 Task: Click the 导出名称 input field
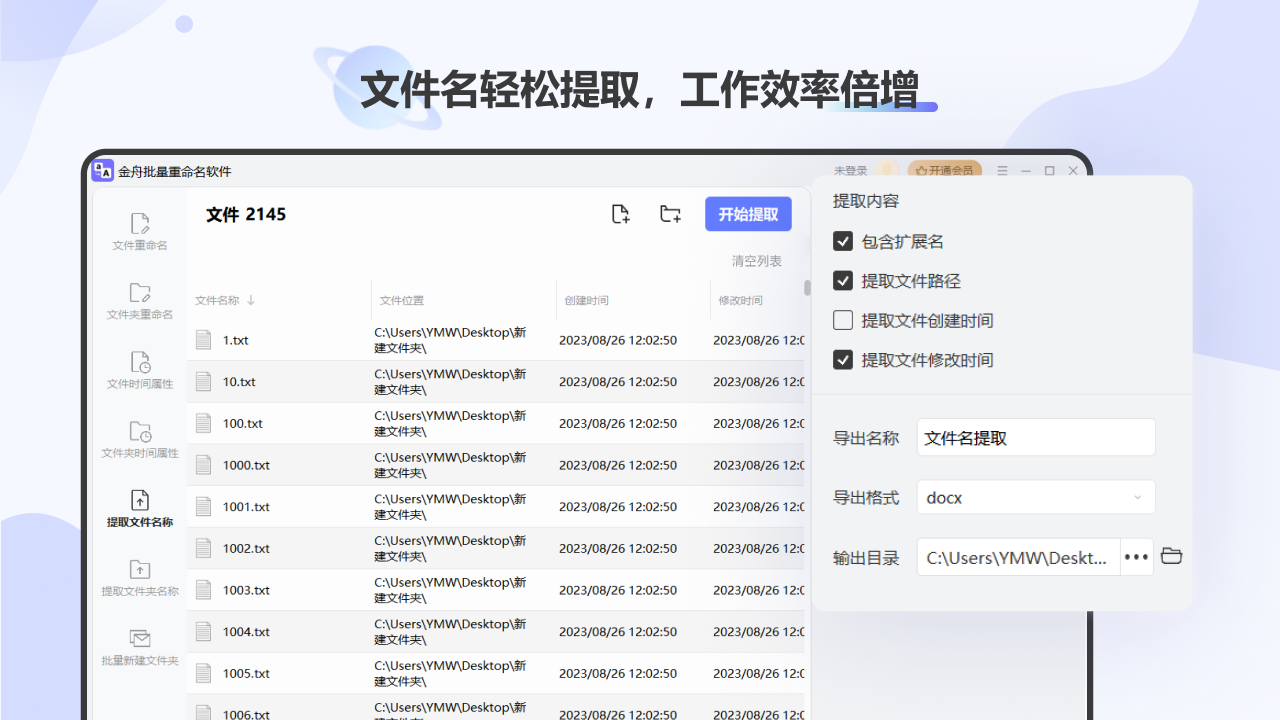click(1035, 437)
